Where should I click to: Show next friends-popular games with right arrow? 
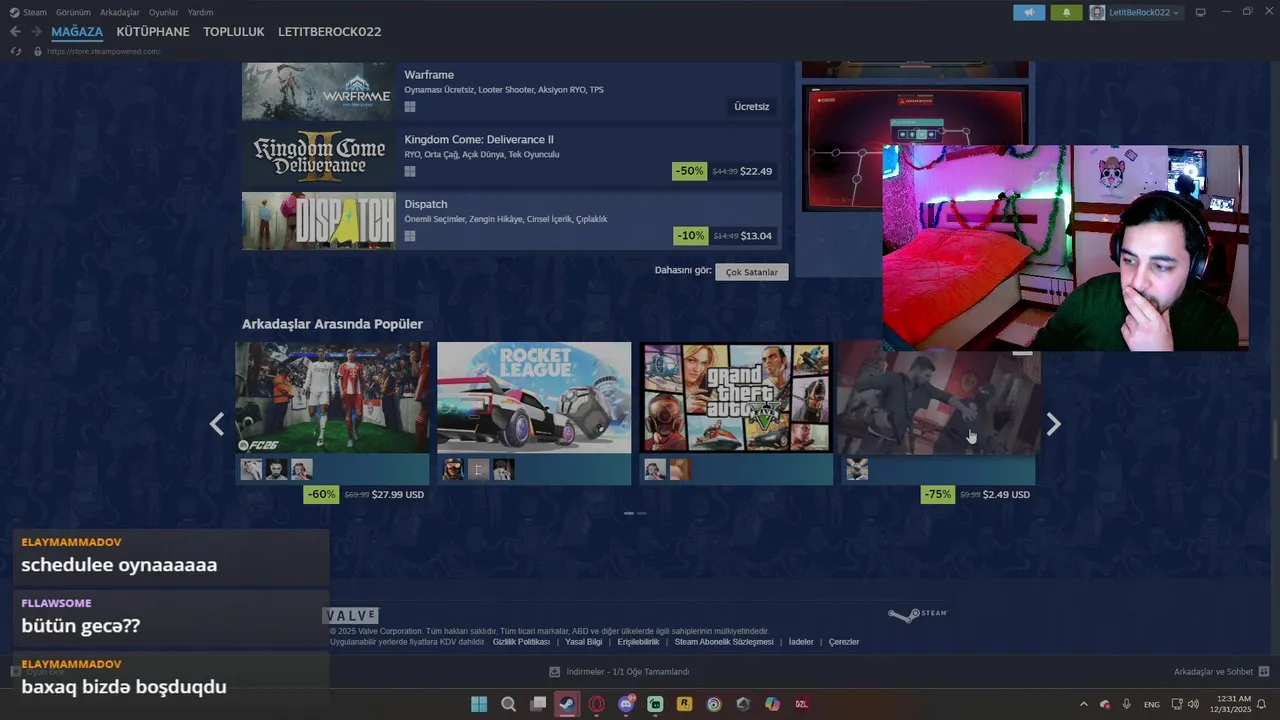click(1053, 424)
